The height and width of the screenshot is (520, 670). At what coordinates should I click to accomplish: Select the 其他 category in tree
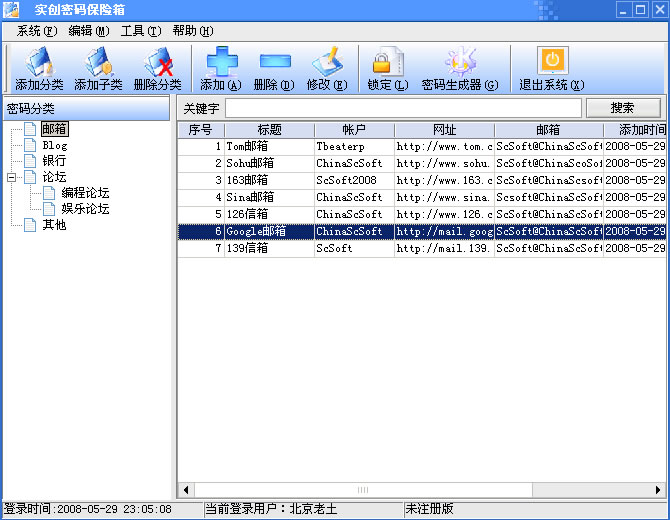coord(54,225)
